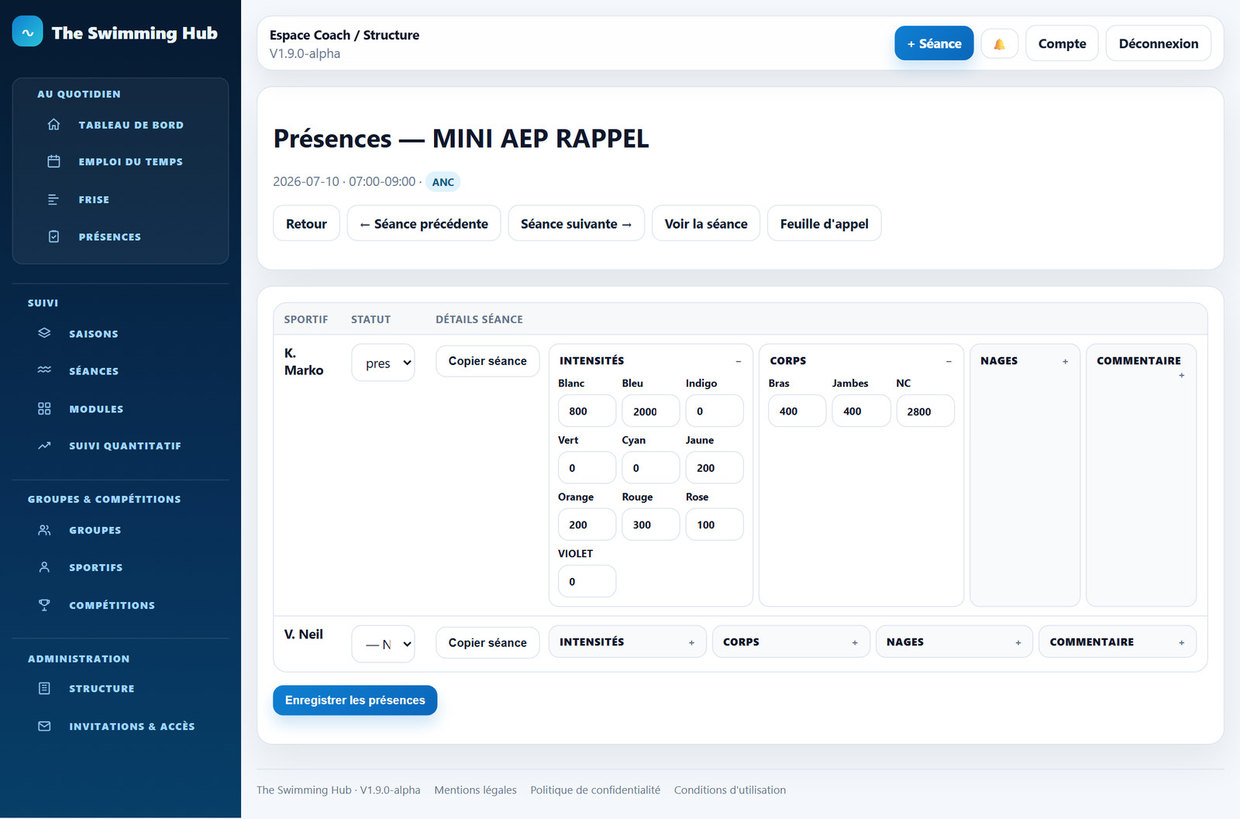Click the Modules grid icon
Viewport: 1240px width, 819px height.
[x=44, y=409]
